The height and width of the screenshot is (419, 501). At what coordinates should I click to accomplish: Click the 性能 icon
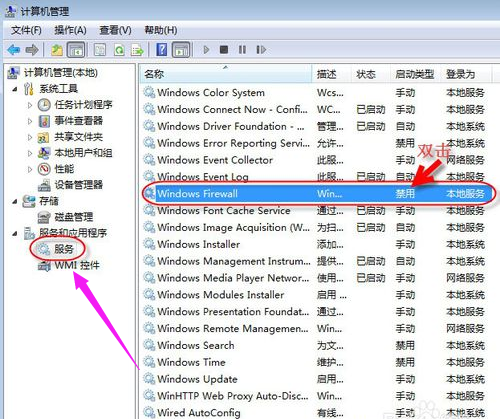click(44, 169)
